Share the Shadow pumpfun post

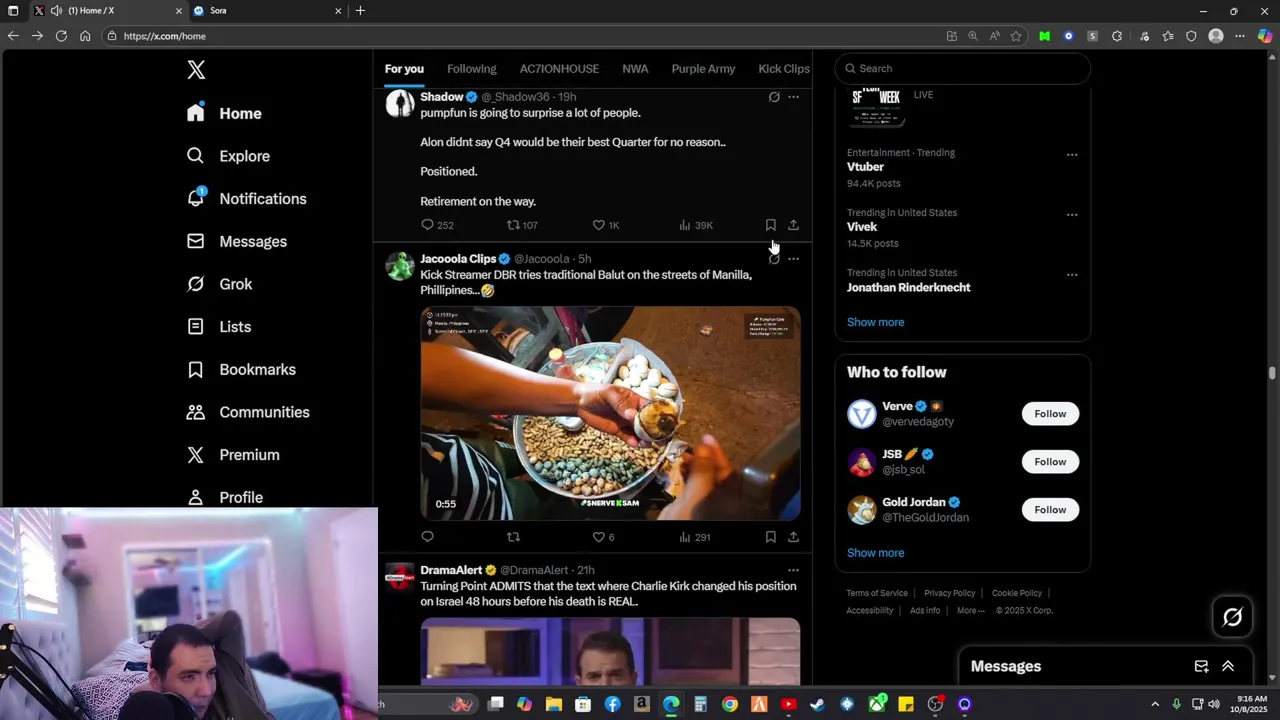pyautogui.click(x=793, y=225)
